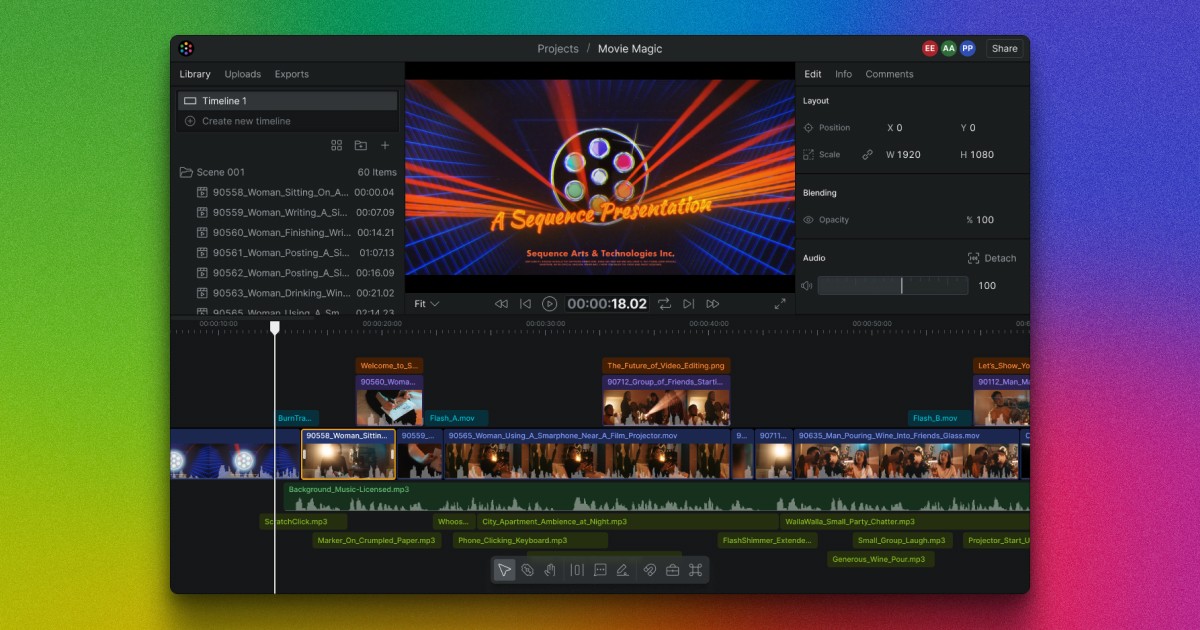Select Timeline 1 in library
This screenshot has width=1200, height=630.
click(x=288, y=101)
